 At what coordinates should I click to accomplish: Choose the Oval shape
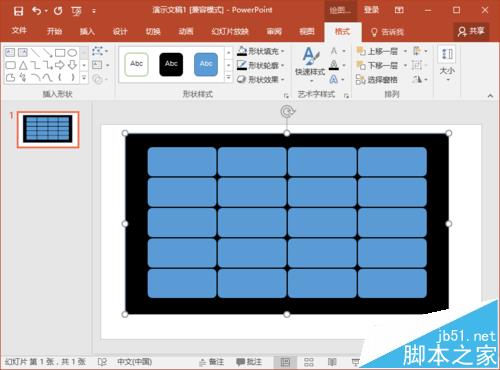point(72,53)
